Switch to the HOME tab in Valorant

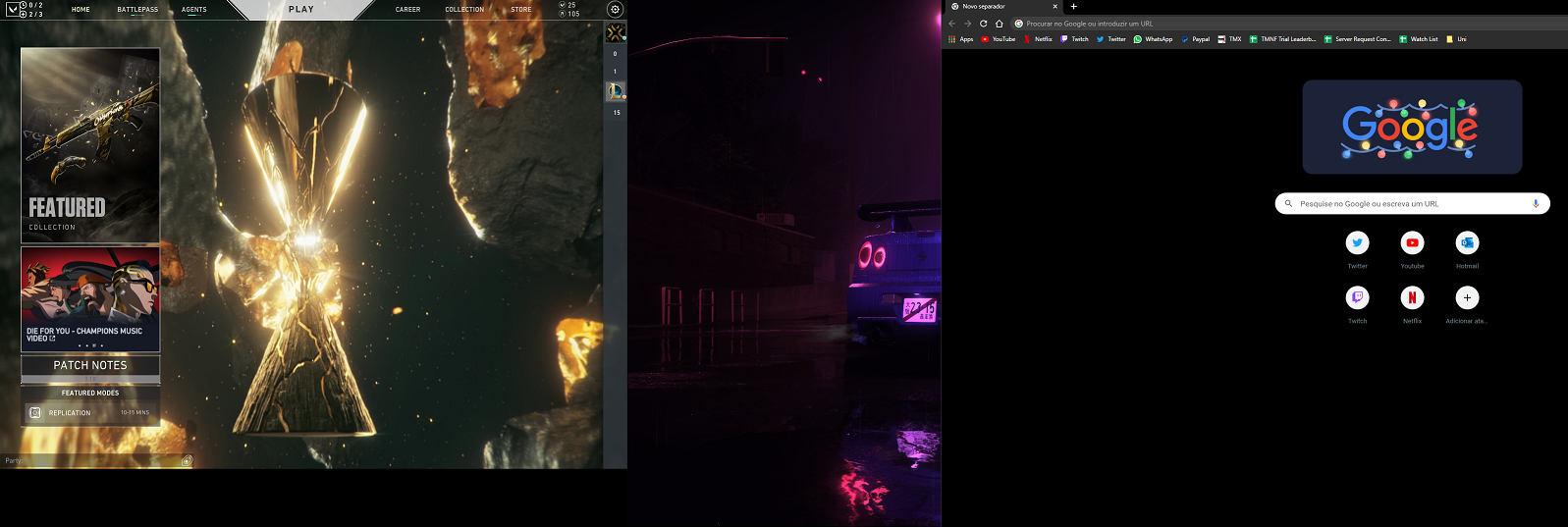(x=81, y=10)
